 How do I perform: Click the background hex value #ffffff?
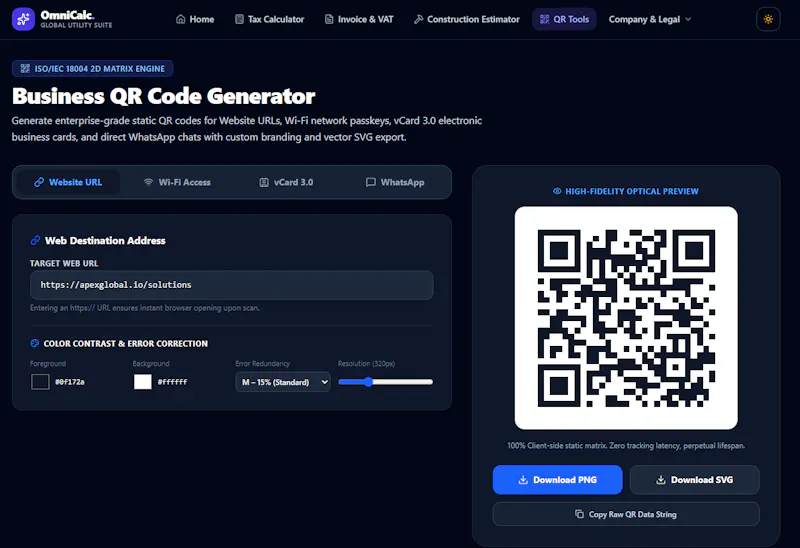click(172, 382)
